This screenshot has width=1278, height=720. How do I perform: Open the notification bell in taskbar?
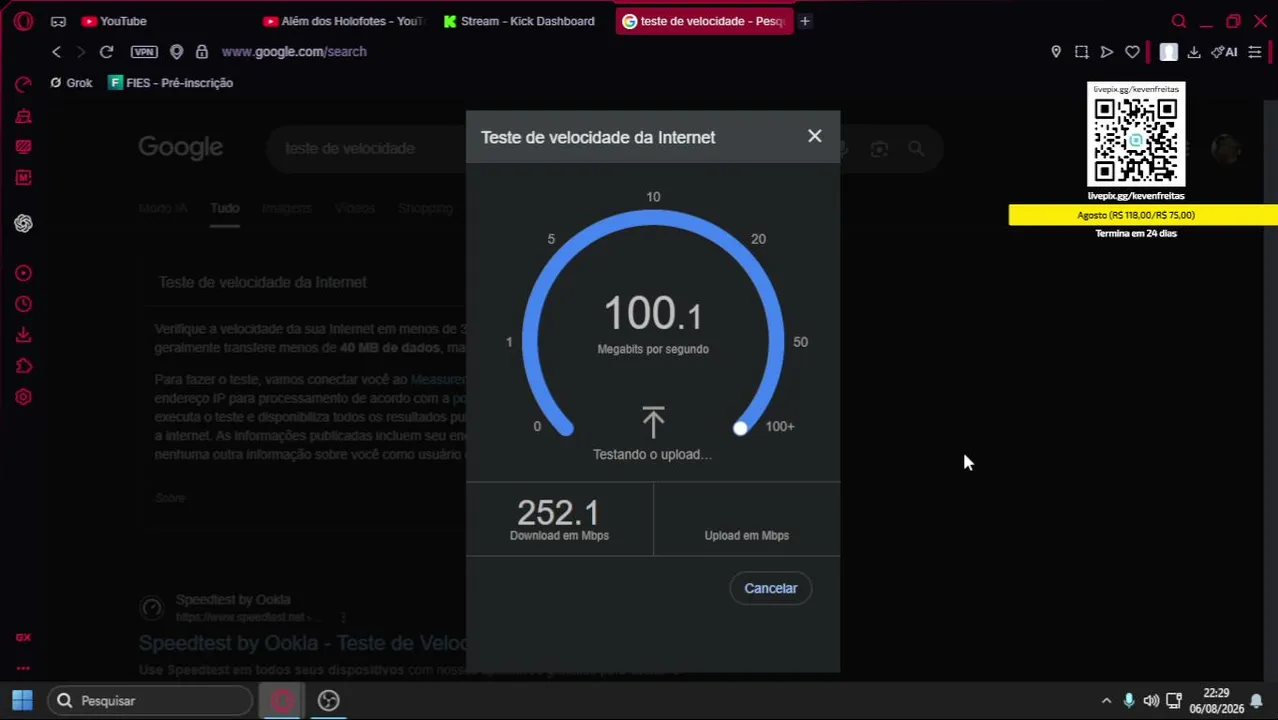click(x=1256, y=702)
